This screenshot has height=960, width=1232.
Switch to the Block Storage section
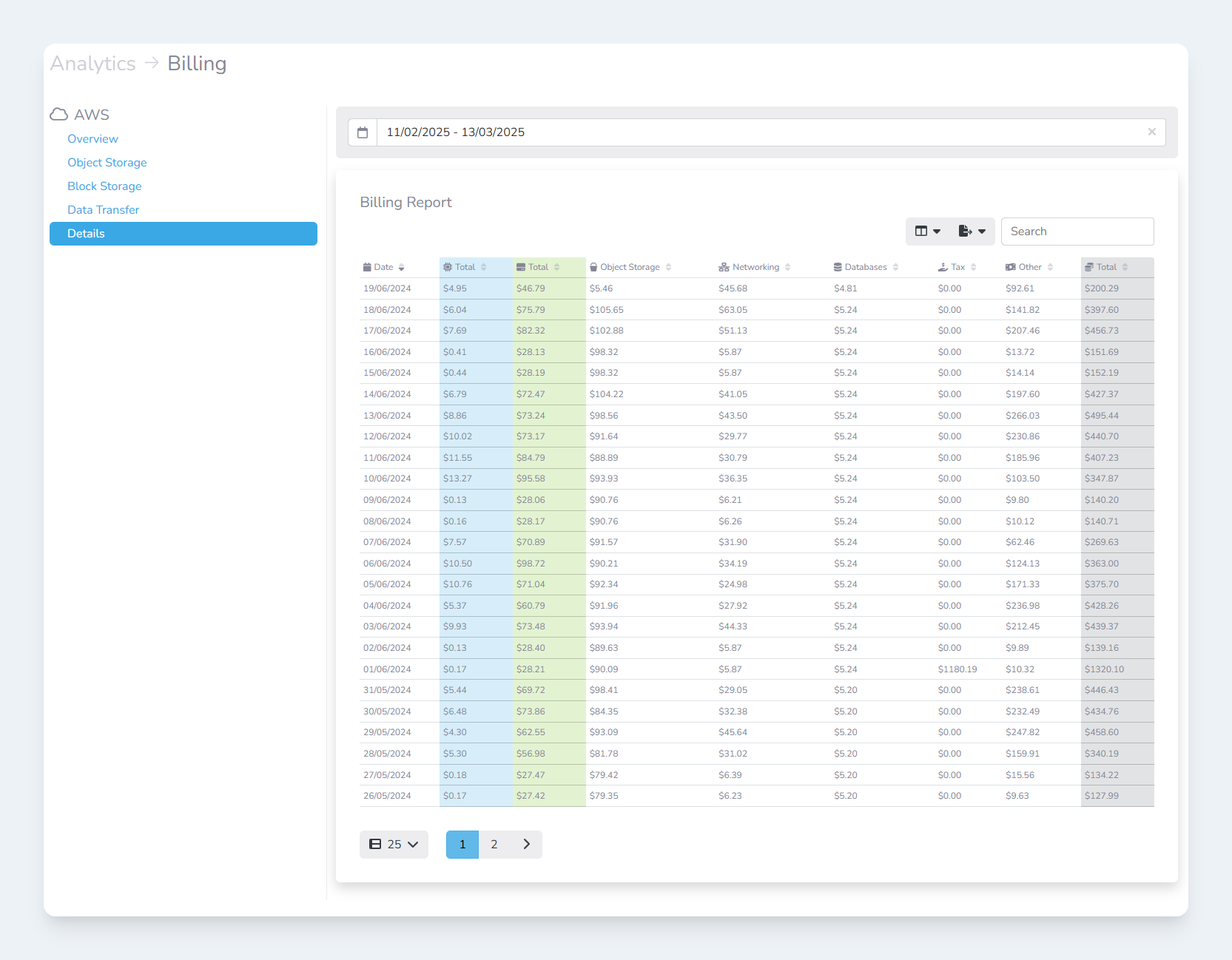pos(104,186)
